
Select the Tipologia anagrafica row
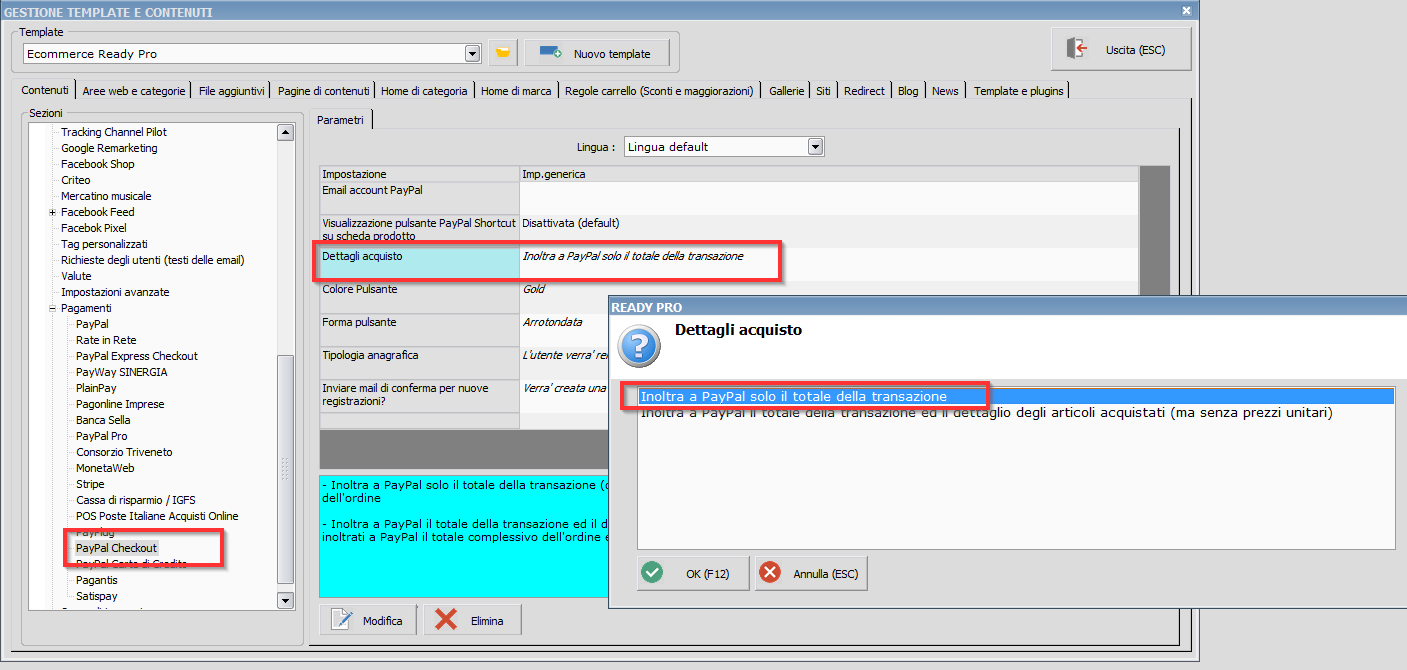(x=729, y=363)
